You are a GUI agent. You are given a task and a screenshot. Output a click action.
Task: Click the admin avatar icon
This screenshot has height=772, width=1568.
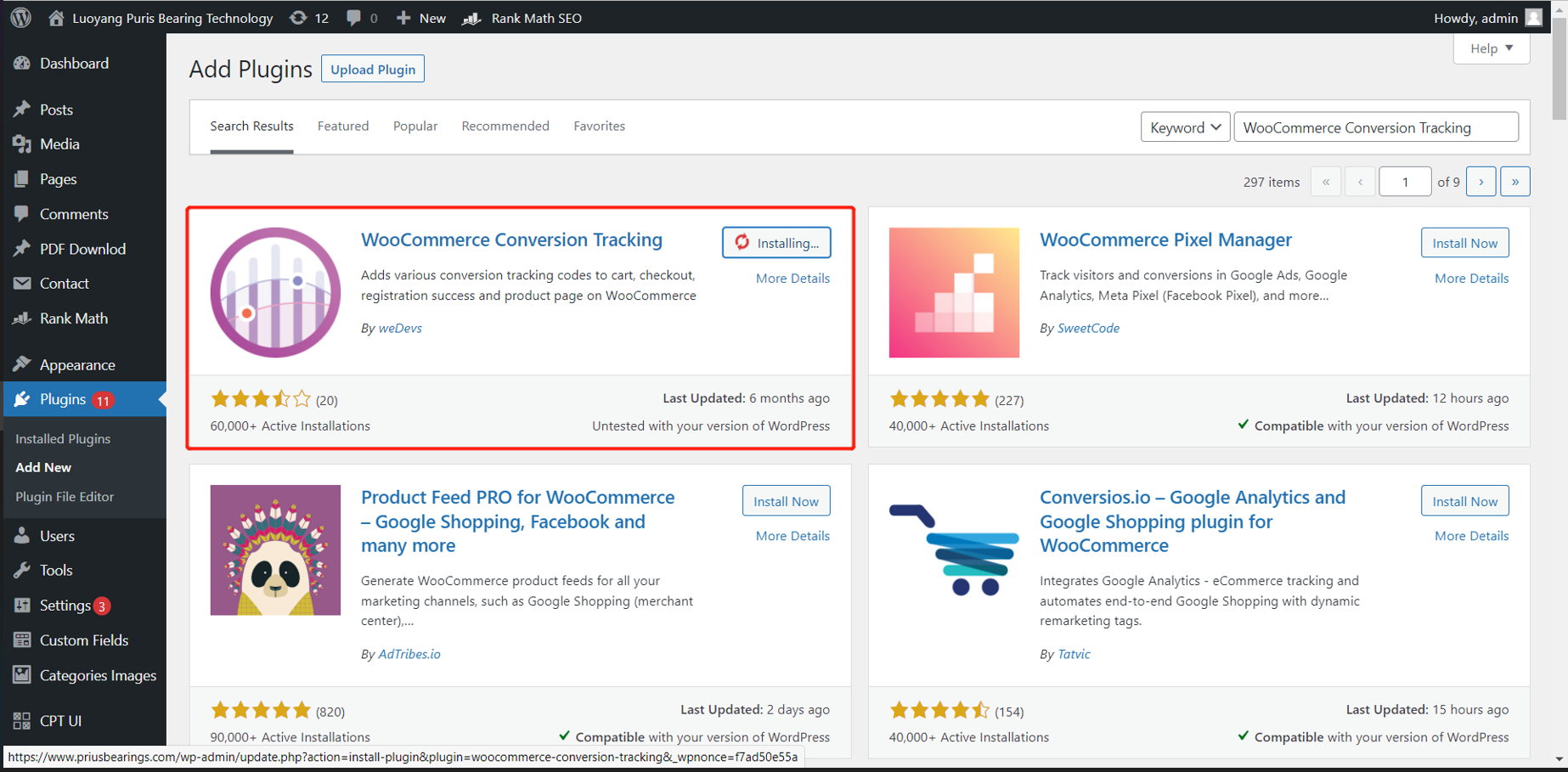1534,18
